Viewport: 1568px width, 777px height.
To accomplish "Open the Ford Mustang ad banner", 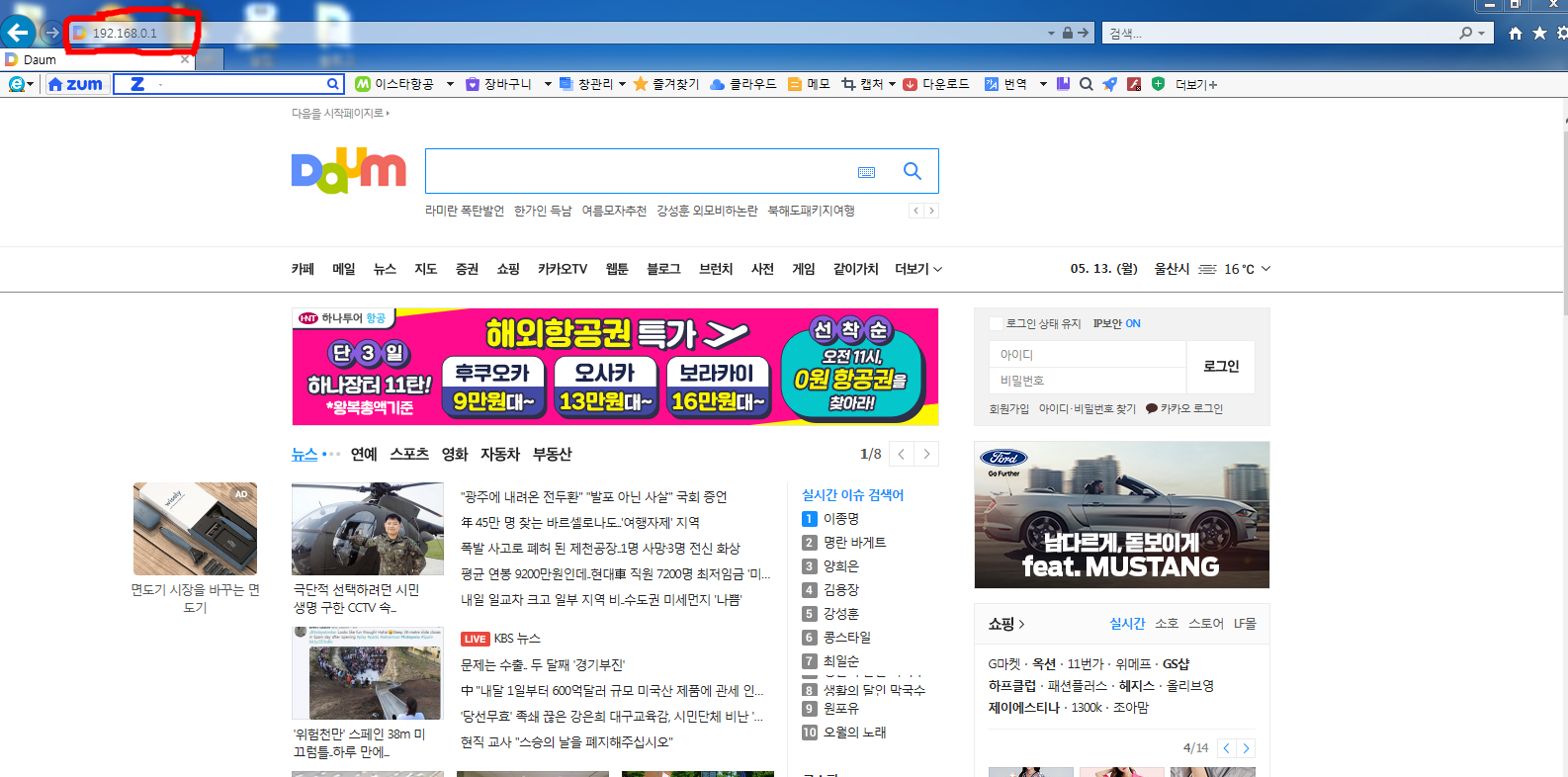I will click(1122, 515).
